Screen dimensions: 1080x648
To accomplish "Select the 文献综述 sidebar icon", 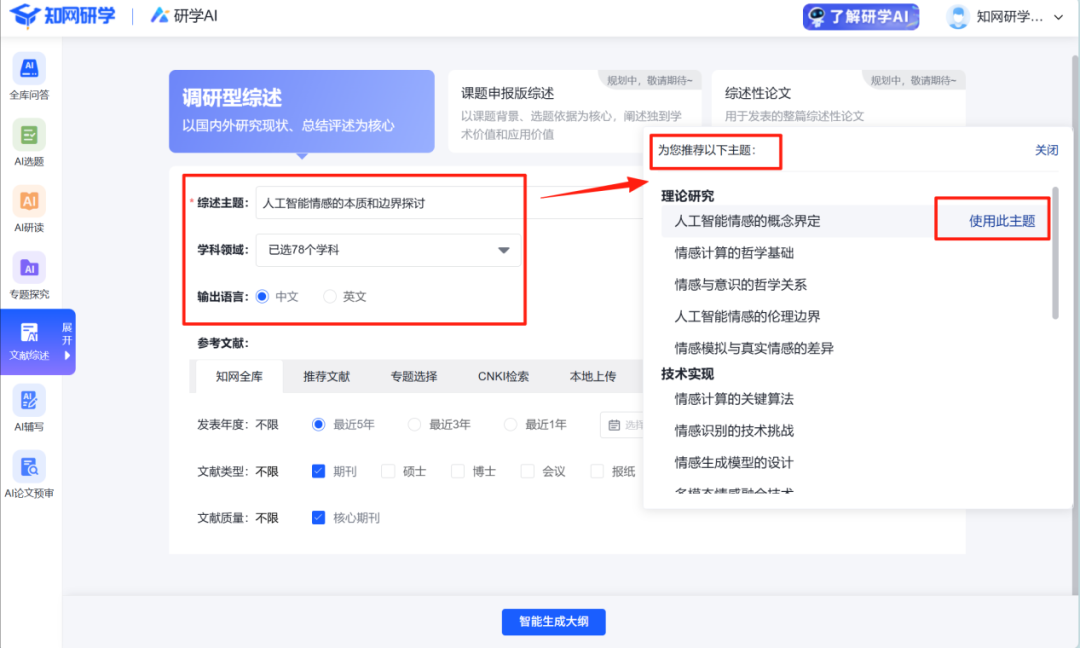I will click(x=29, y=334).
